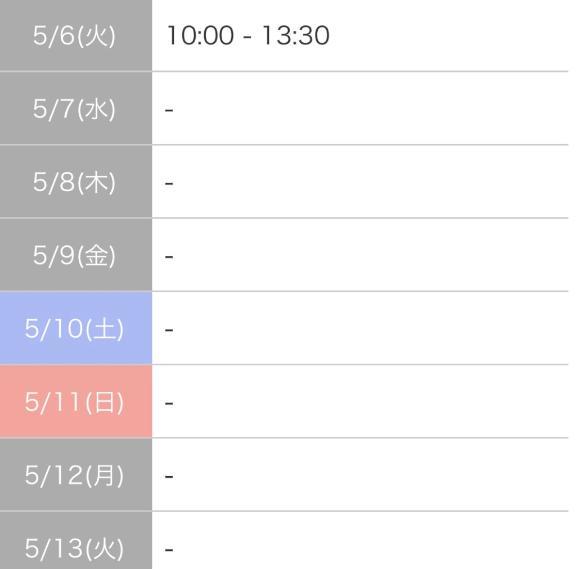This screenshot has width=576, height=570.
Task: Click the dash in the 5/12 row
Action: coord(169,477)
